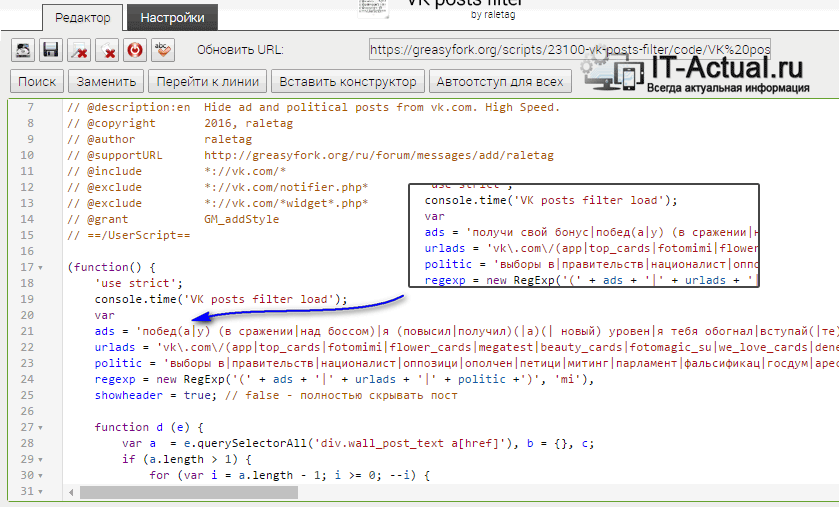Click the document icon with the red cross
Image resolution: width=839 pixels, height=507 pixels.
[x=79, y=50]
